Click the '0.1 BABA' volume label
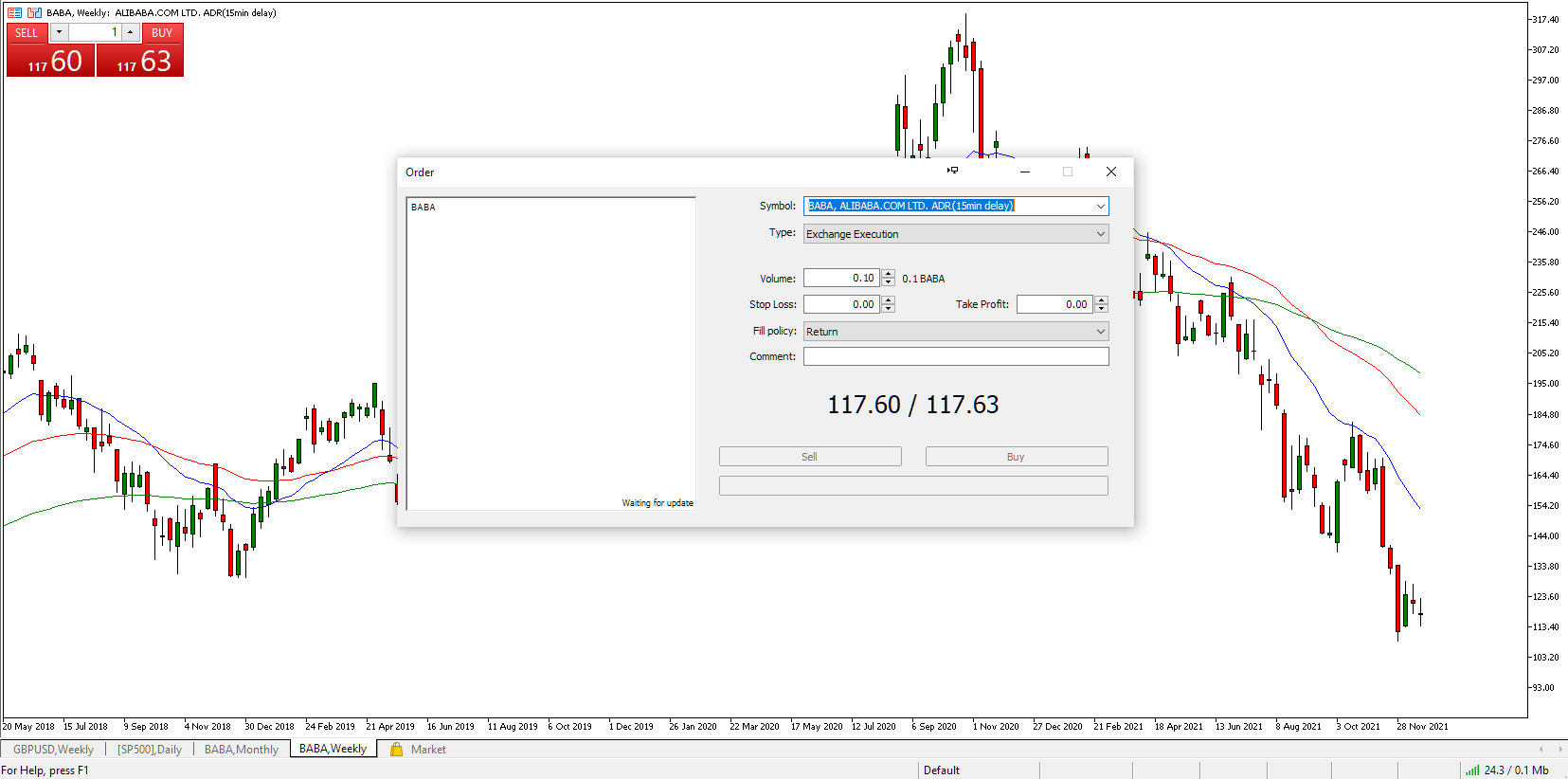The image size is (1568, 779). (924, 279)
